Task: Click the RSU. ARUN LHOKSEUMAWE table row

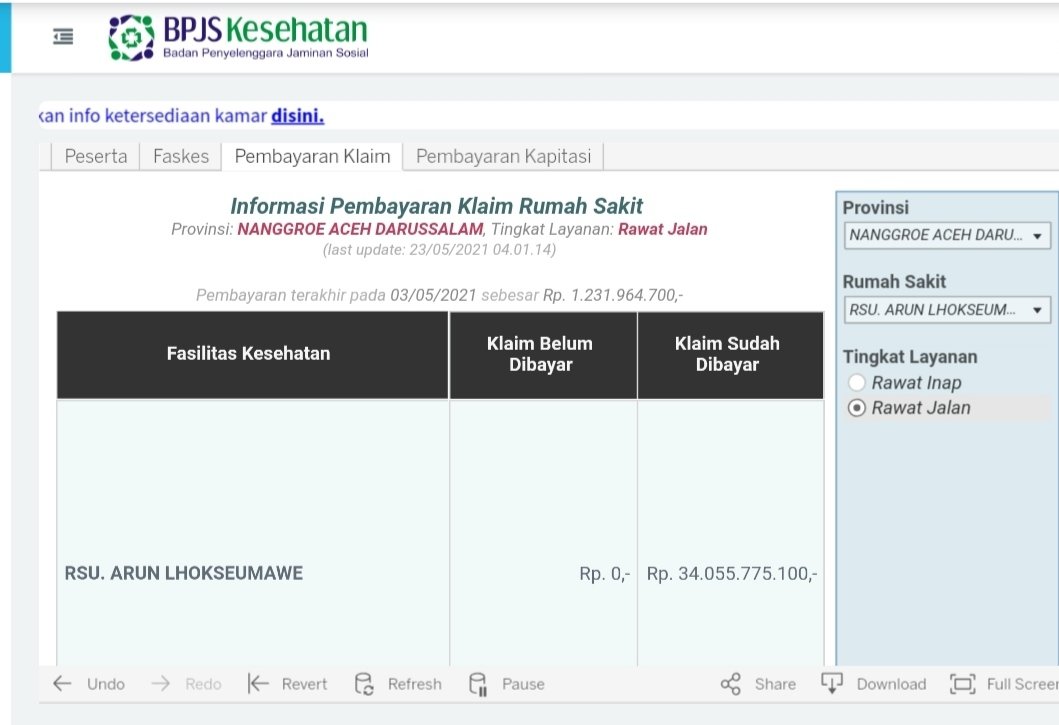Action: pos(184,574)
